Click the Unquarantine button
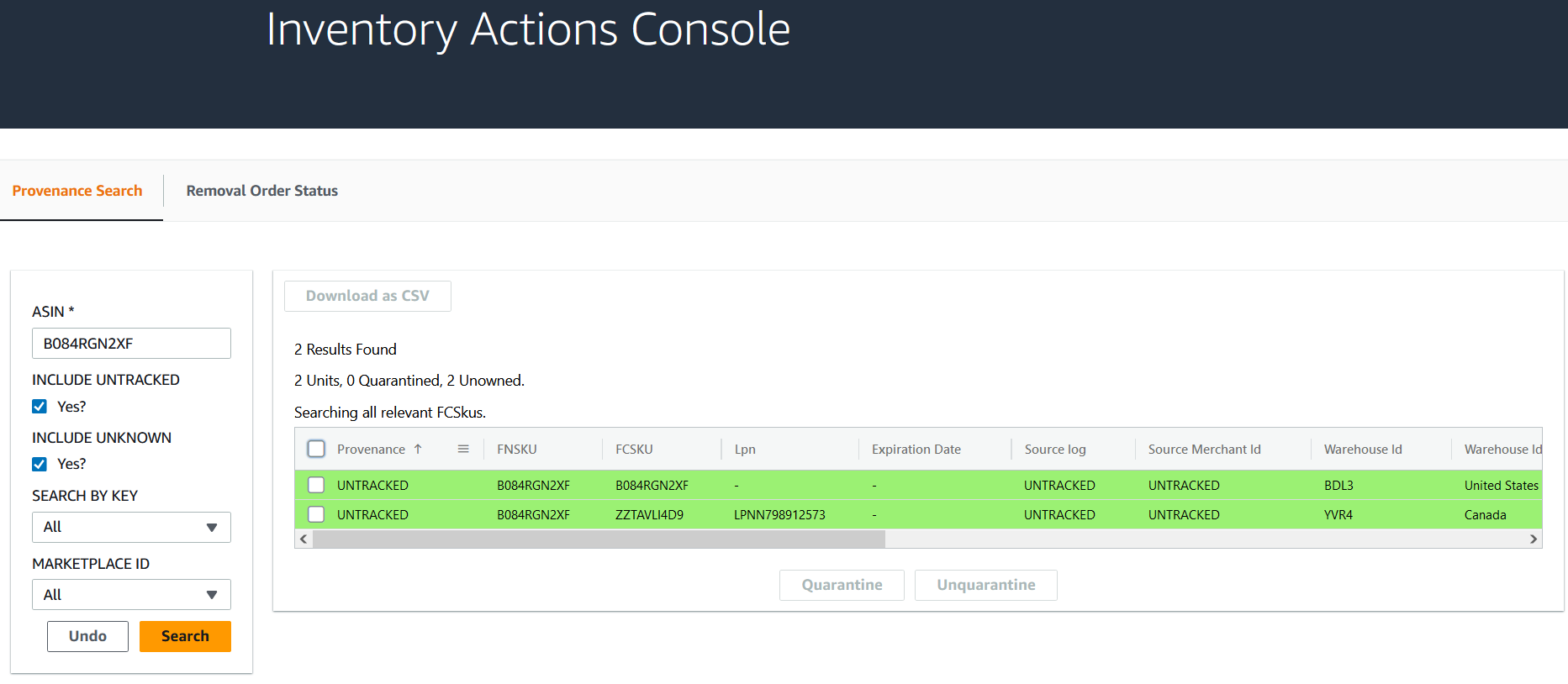Viewport: 1568px width, 684px height. click(986, 585)
